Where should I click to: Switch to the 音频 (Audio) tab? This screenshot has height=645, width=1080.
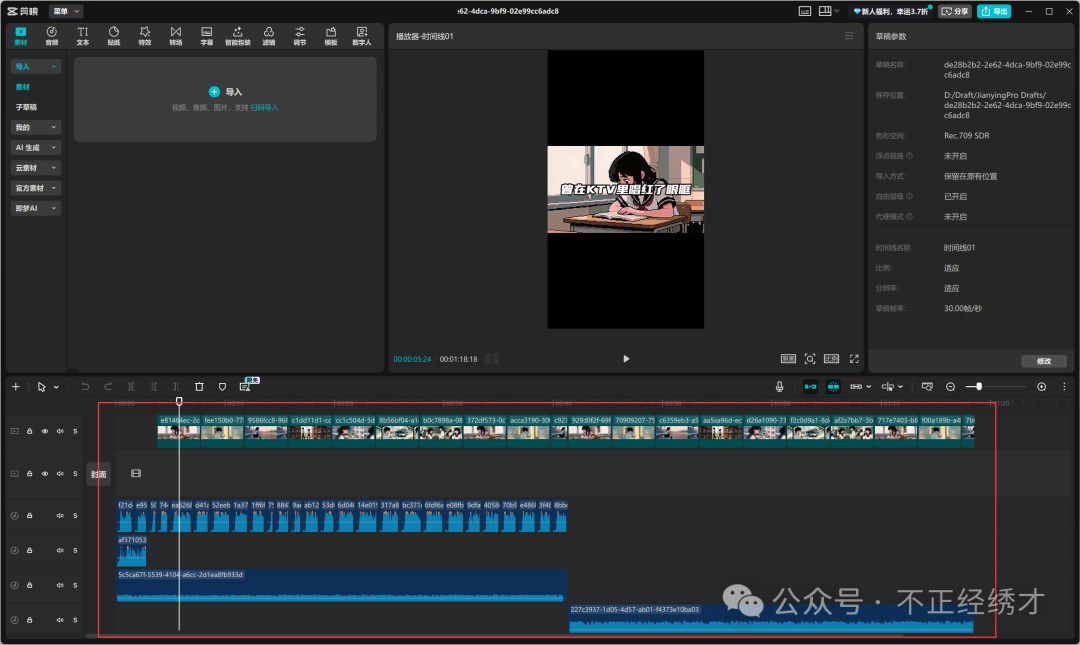(x=52, y=36)
